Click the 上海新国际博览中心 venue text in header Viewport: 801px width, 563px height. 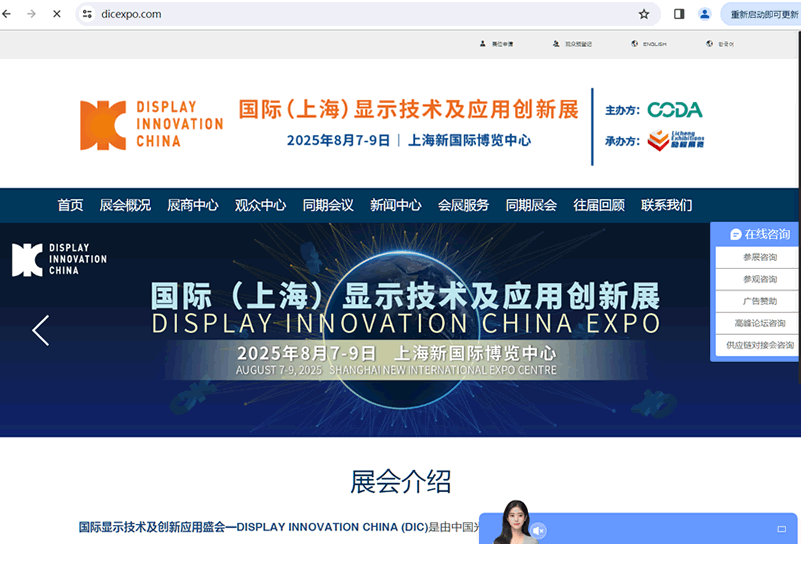coord(469,140)
